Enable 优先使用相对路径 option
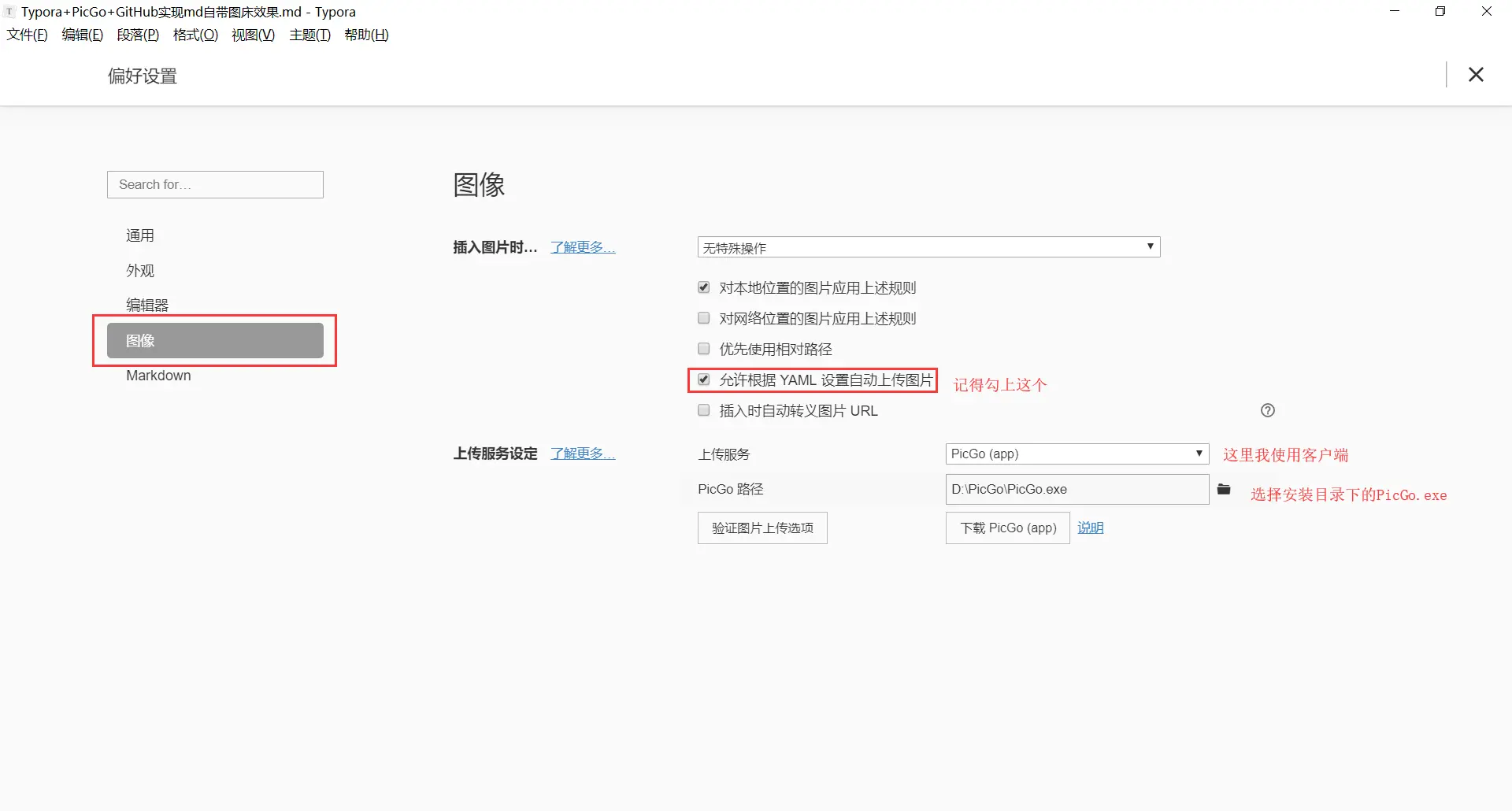This screenshot has width=1512, height=811. pos(703,349)
